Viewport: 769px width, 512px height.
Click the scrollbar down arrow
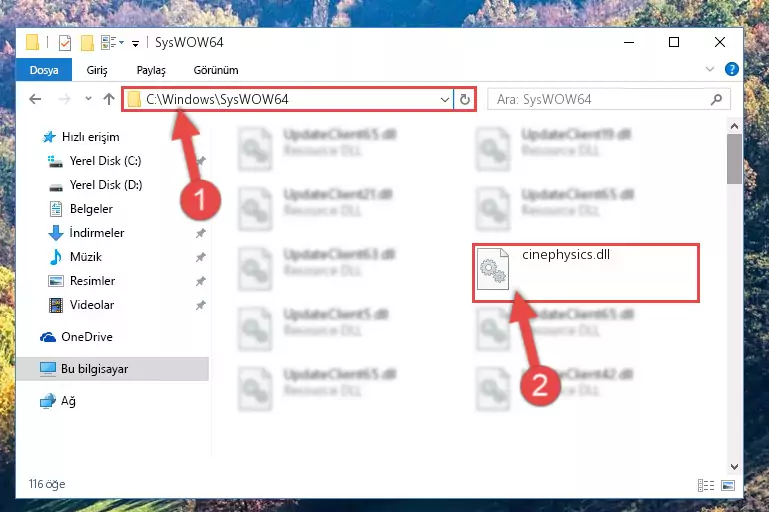(x=734, y=466)
